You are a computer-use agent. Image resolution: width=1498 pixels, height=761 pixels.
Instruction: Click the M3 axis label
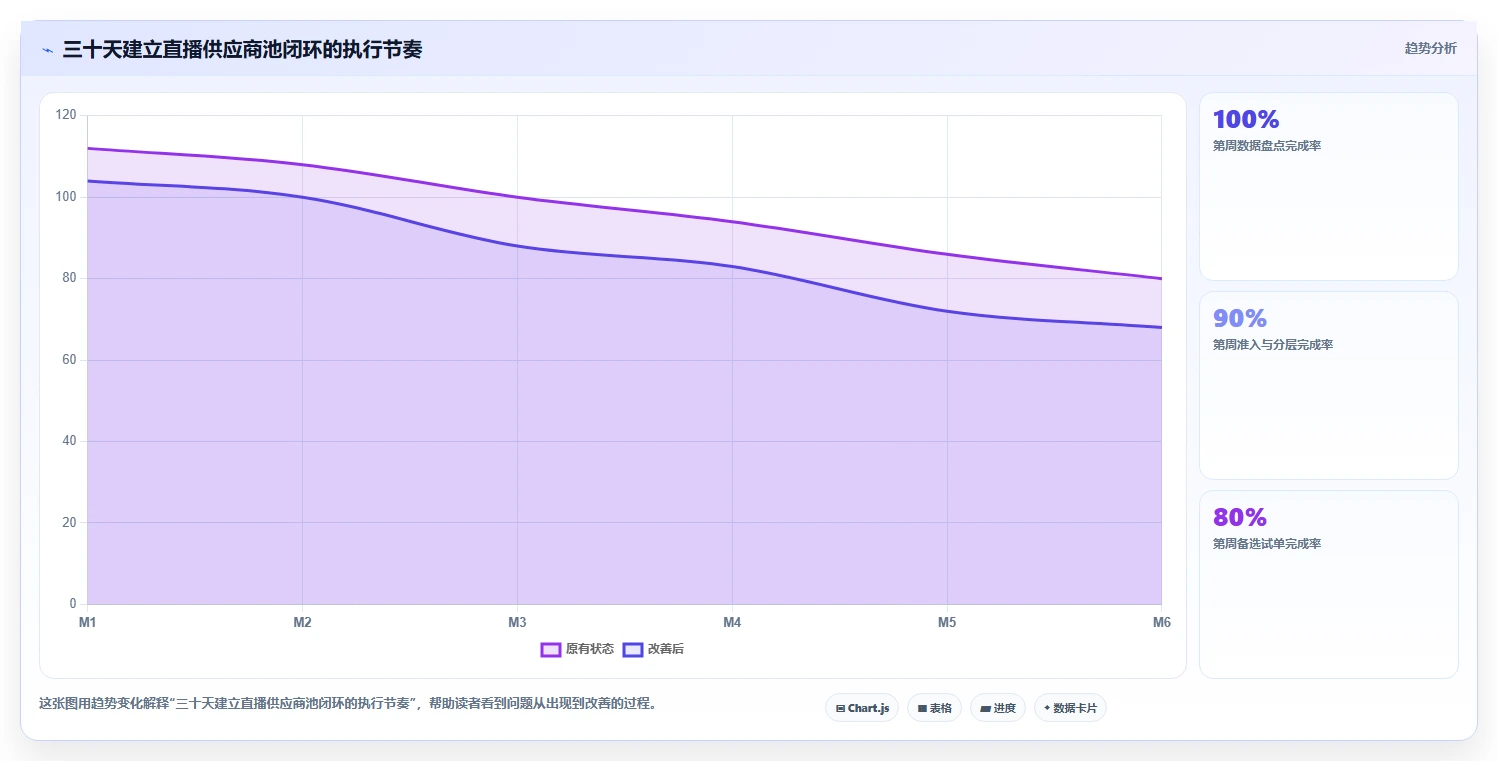[x=517, y=622]
